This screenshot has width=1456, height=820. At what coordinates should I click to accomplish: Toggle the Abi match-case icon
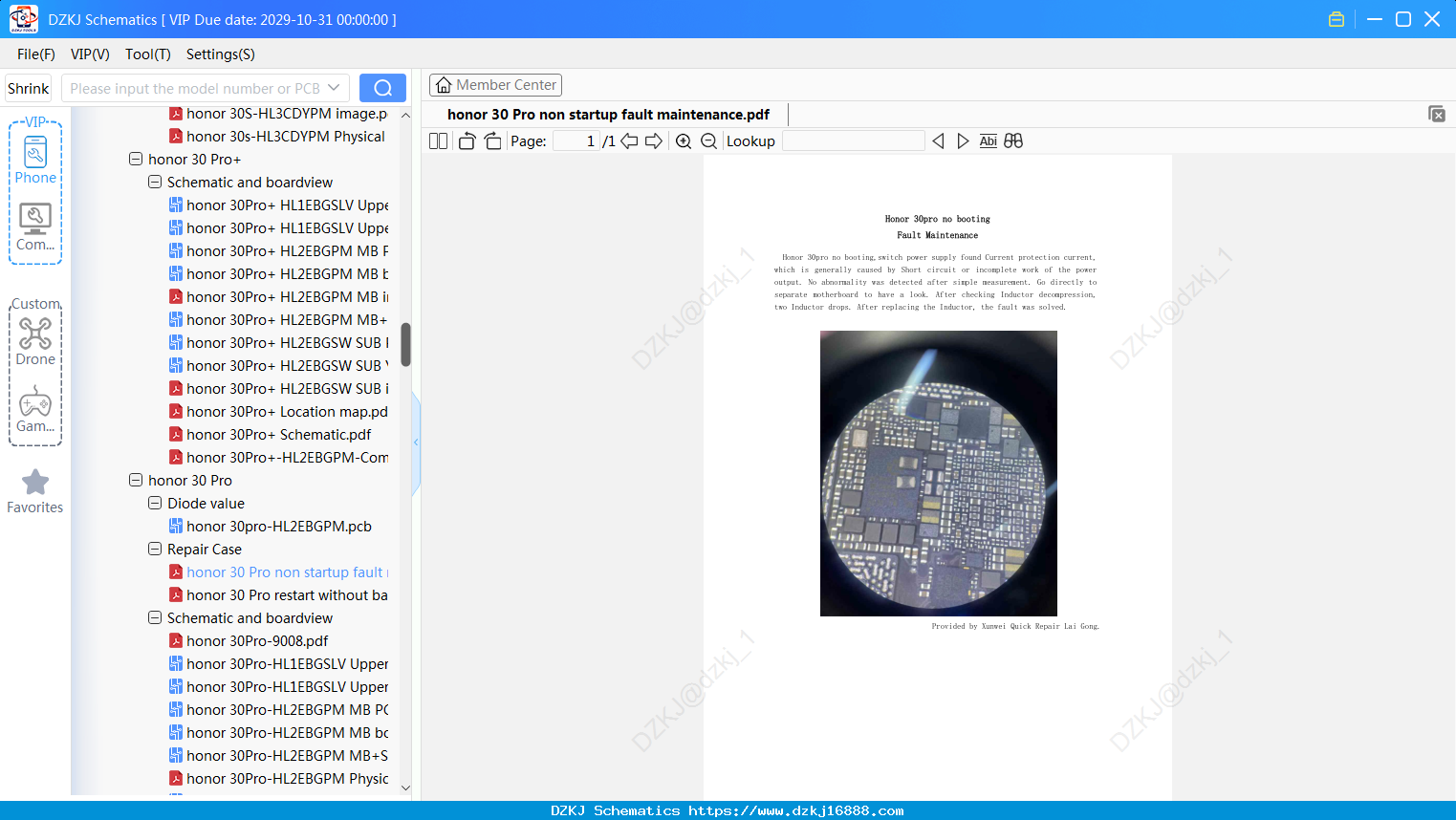(x=989, y=141)
